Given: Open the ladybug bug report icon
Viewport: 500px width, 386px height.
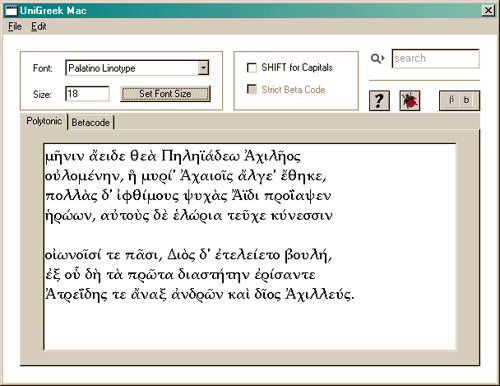Looking at the screenshot, I should pos(410,101).
